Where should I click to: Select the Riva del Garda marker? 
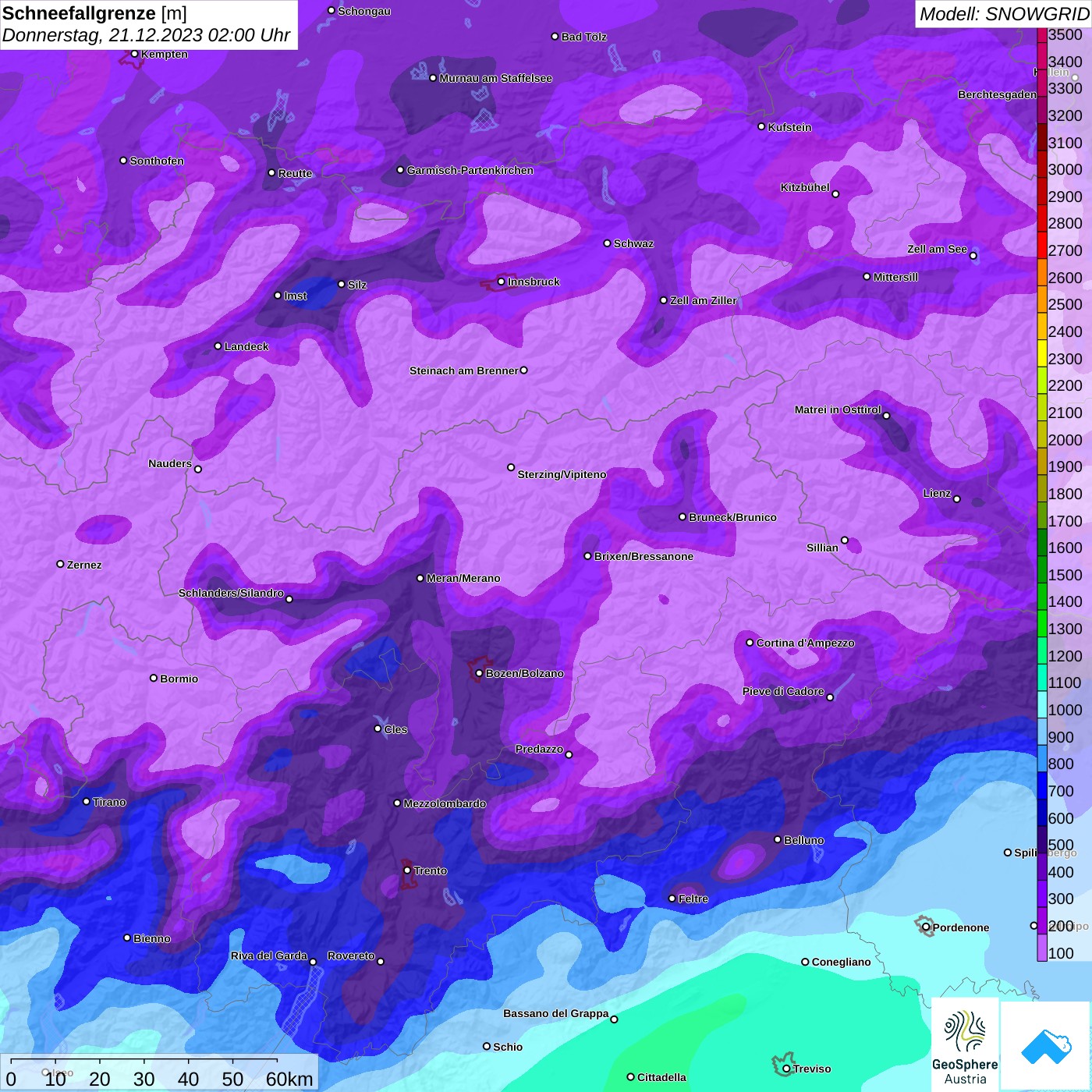314,962
